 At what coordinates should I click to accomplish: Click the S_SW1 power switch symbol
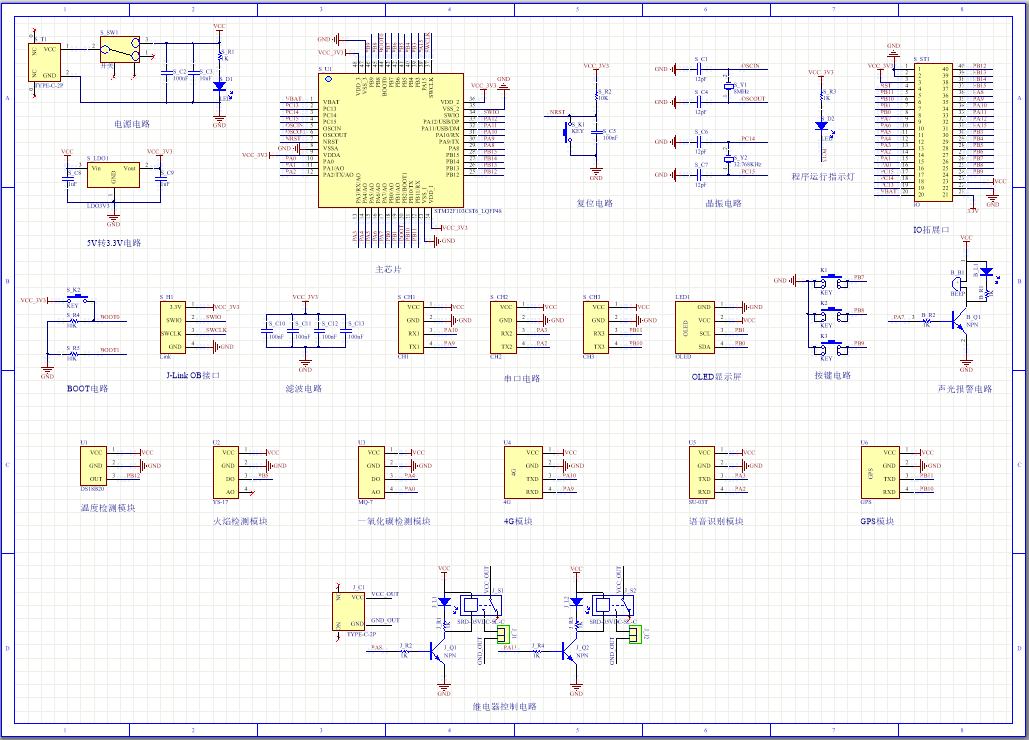pyautogui.click(x=119, y=49)
